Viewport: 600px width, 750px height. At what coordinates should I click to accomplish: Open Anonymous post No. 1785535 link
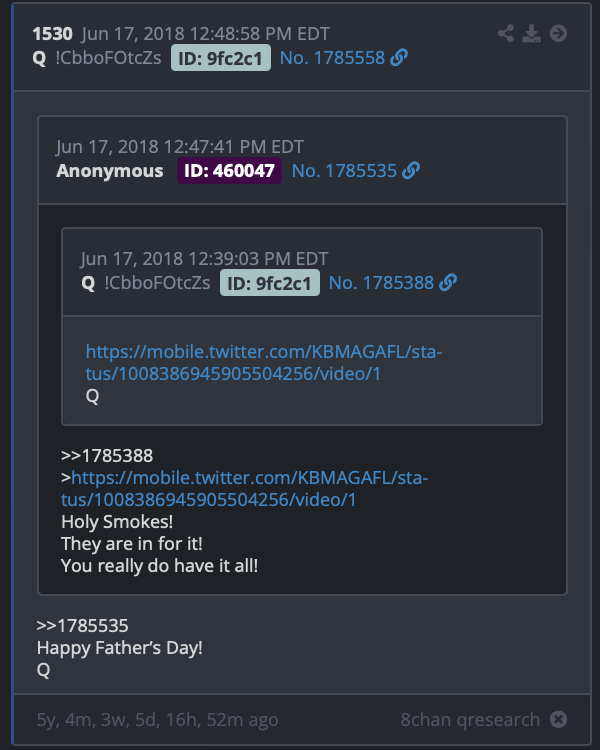(x=344, y=171)
